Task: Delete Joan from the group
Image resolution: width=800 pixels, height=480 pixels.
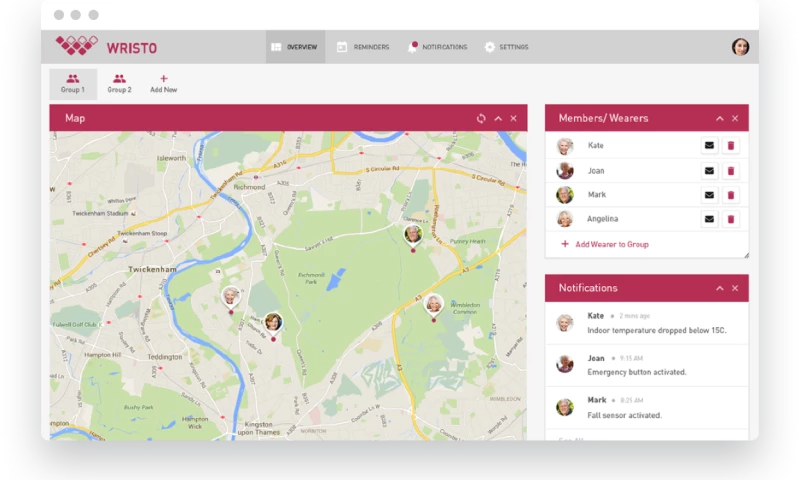Action: (731, 170)
